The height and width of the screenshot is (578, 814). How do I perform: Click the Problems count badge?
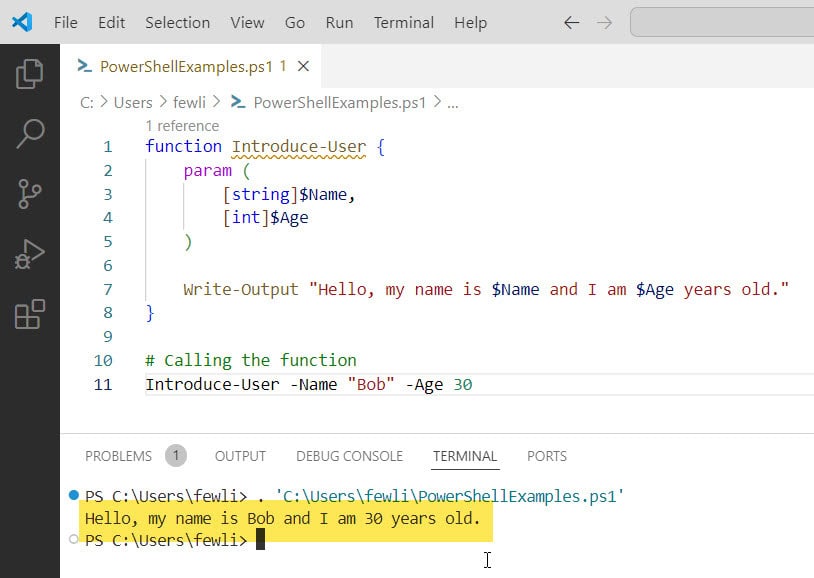coord(176,455)
